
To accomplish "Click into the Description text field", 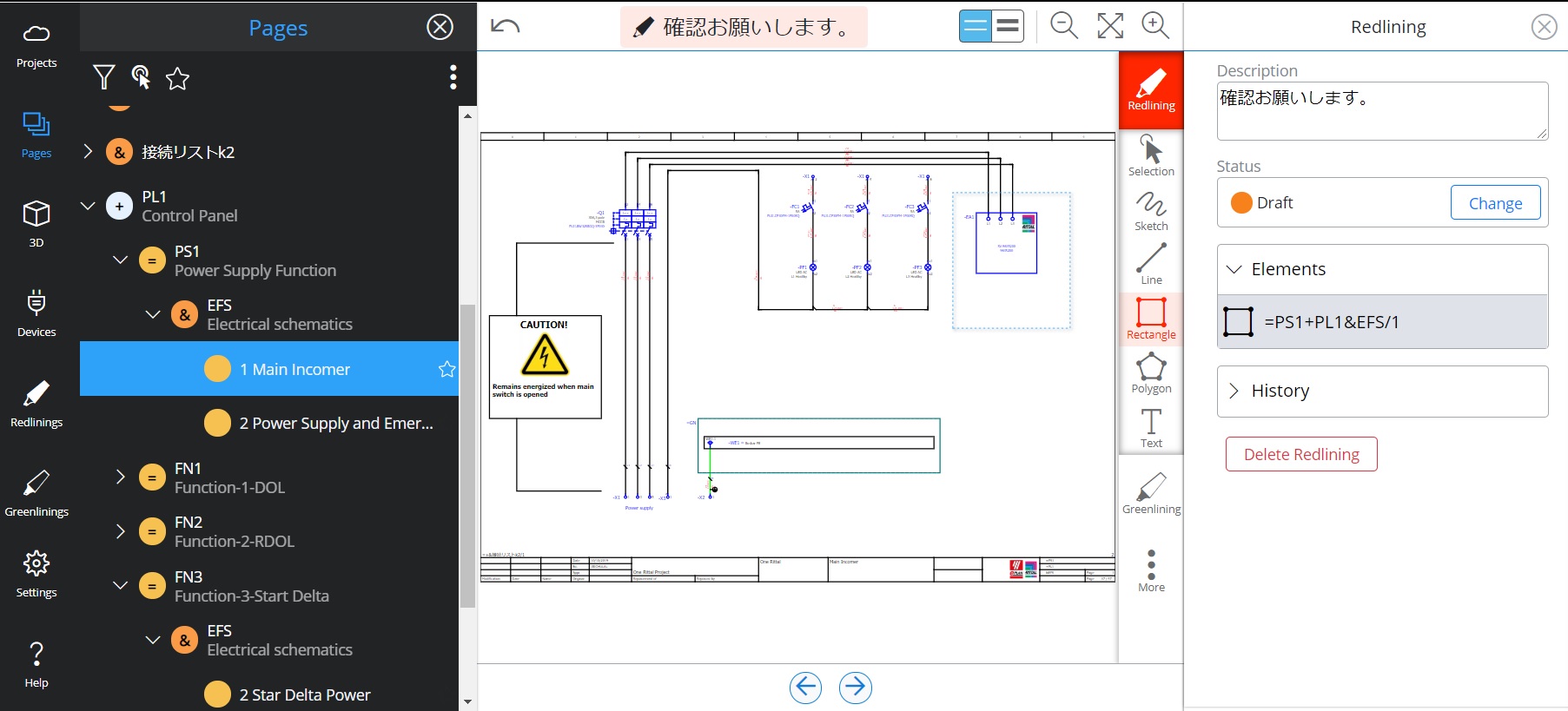I will coord(1381,111).
